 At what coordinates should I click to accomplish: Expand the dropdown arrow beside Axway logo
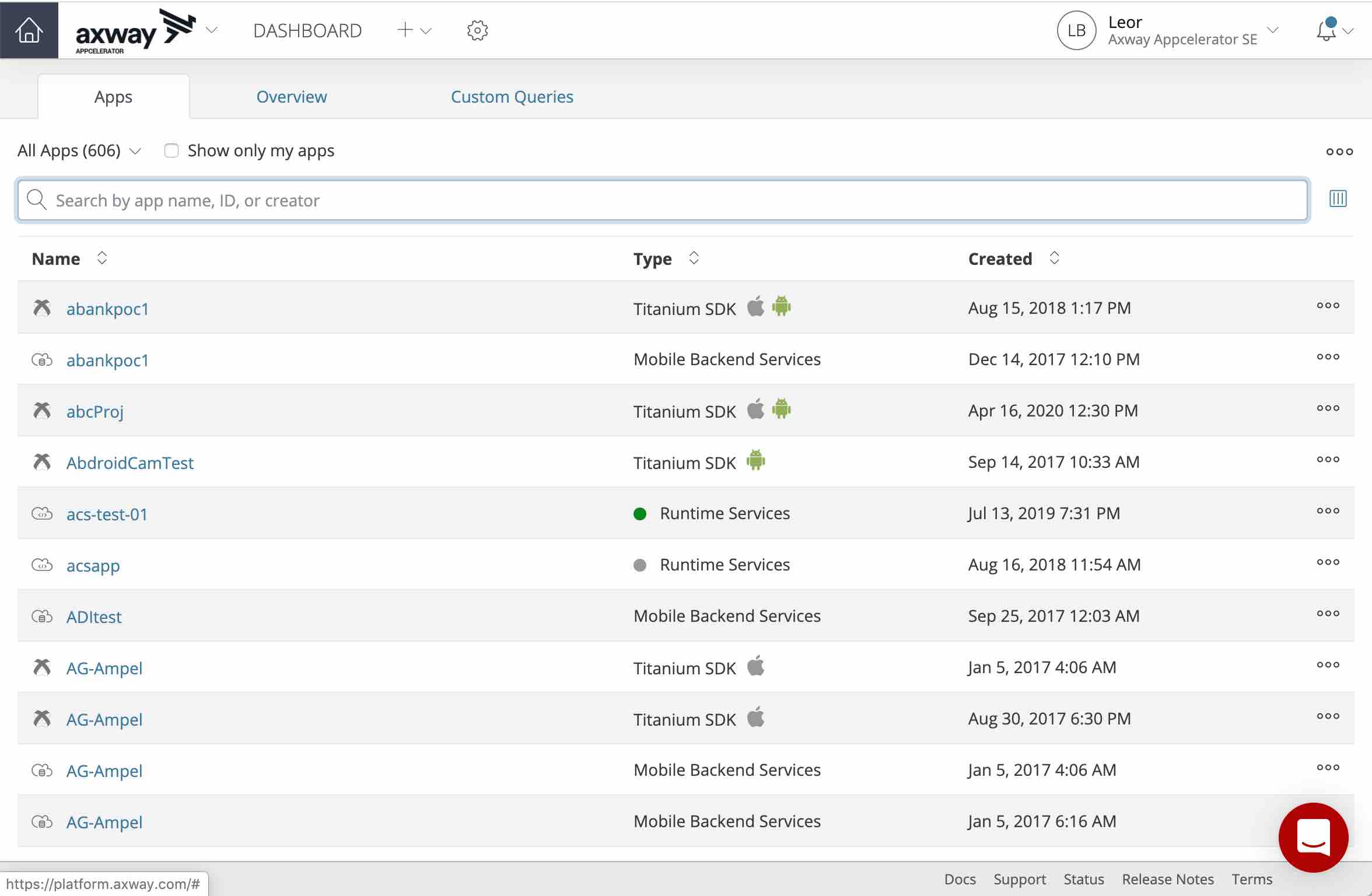click(212, 30)
